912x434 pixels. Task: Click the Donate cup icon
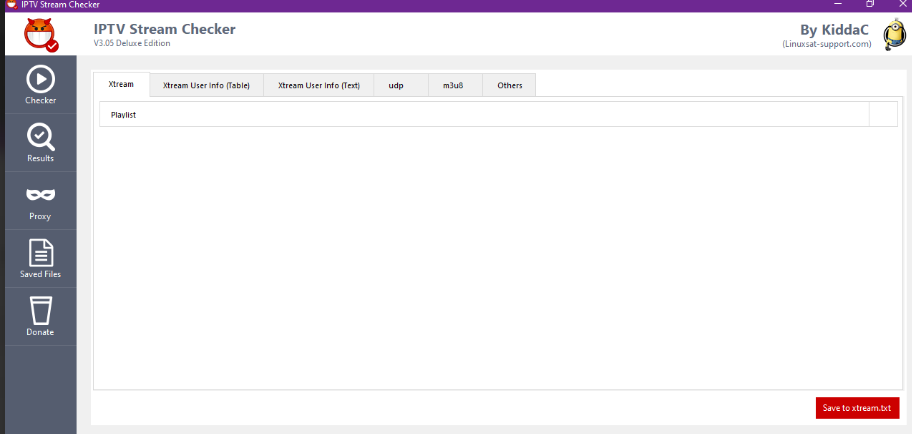pyautogui.click(x=40, y=316)
